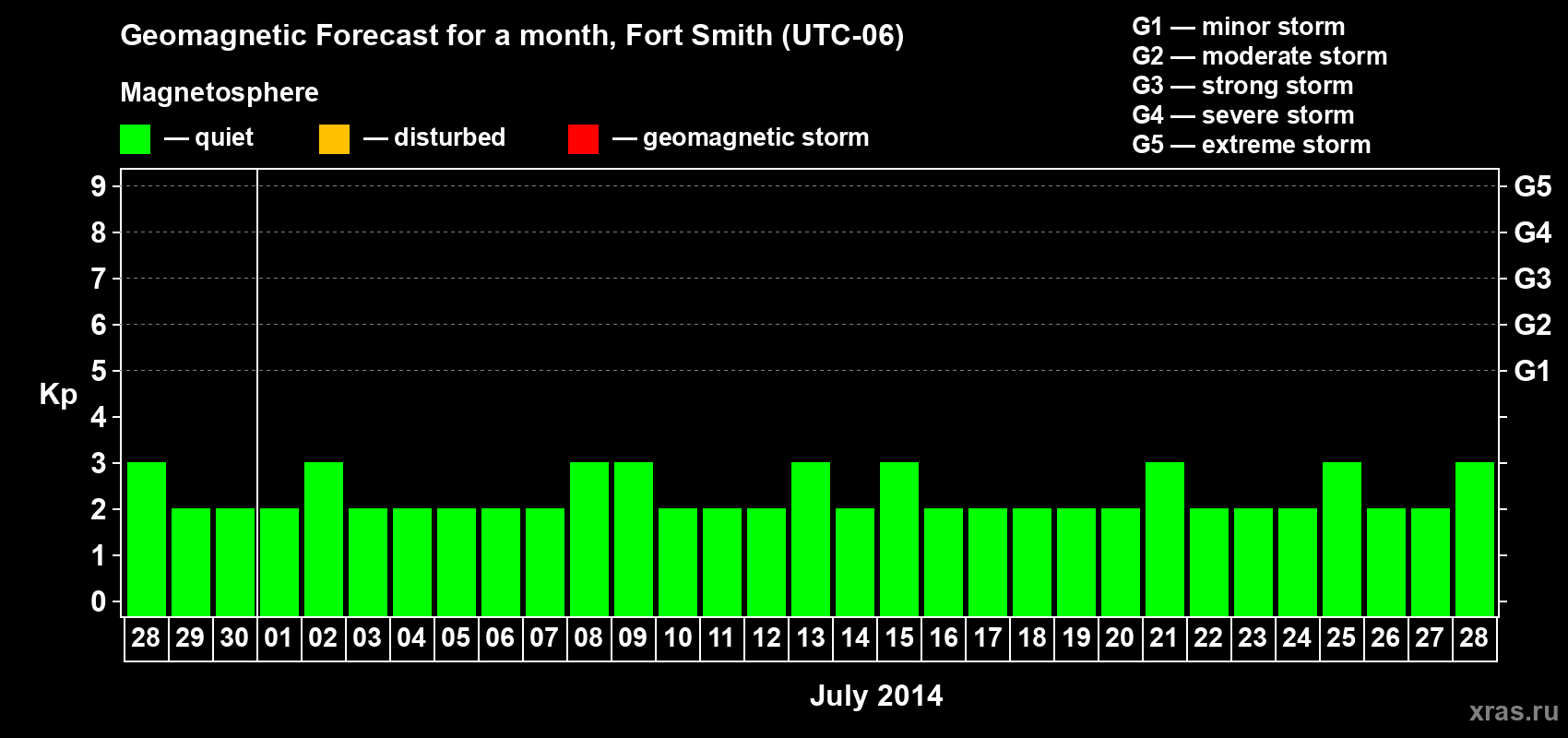This screenshot has height=738, width=1568.
Task: Click the 'G4 — severe storm' legend line
Action: click(1242, 115)
